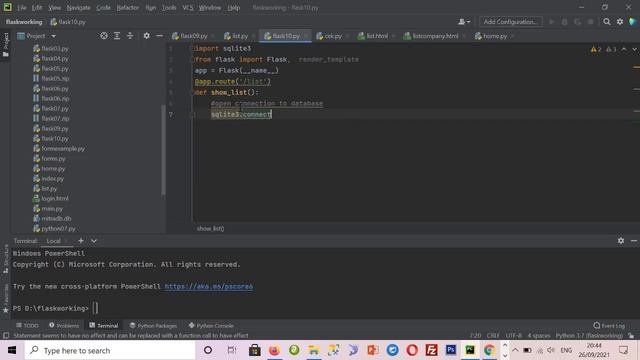The height and width of the screenshot is (360, 640).
Task: Open Terminal panel settings gear
Action: pyautogui.click(x=621, y=241)
